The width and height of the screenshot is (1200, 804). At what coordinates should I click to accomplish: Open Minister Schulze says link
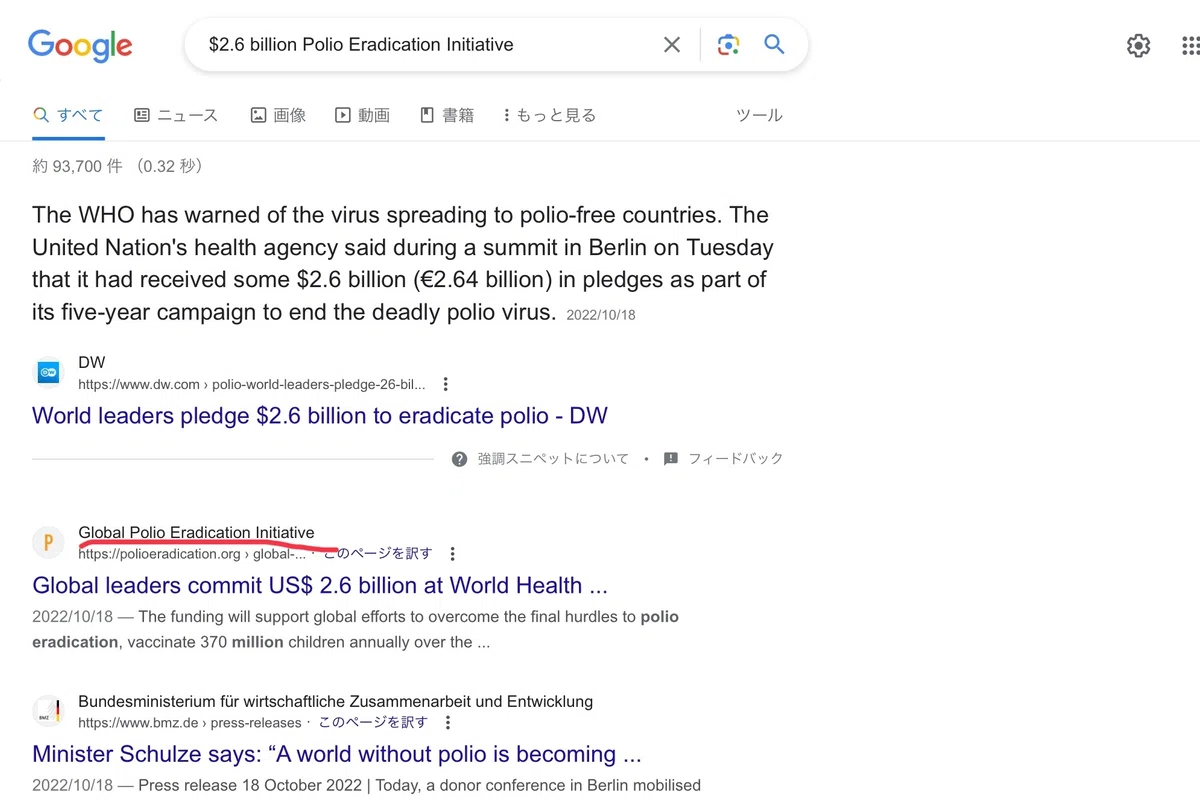[337, 754]
